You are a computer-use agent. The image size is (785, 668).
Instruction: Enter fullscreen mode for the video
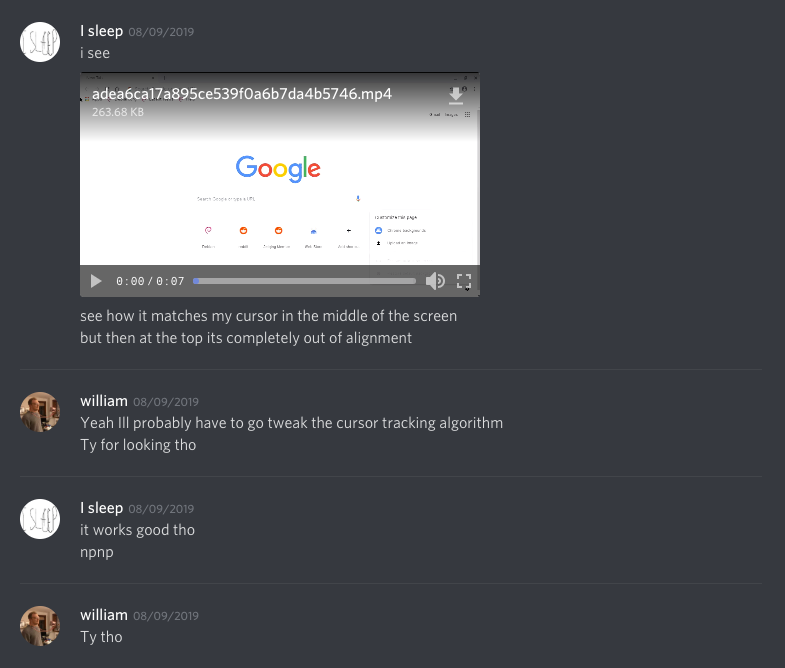tap(464, 281)
